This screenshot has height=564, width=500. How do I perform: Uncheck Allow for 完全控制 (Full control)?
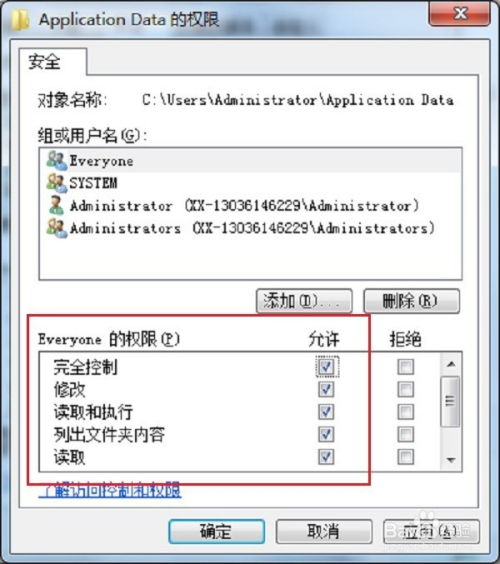tap(326, 367)
